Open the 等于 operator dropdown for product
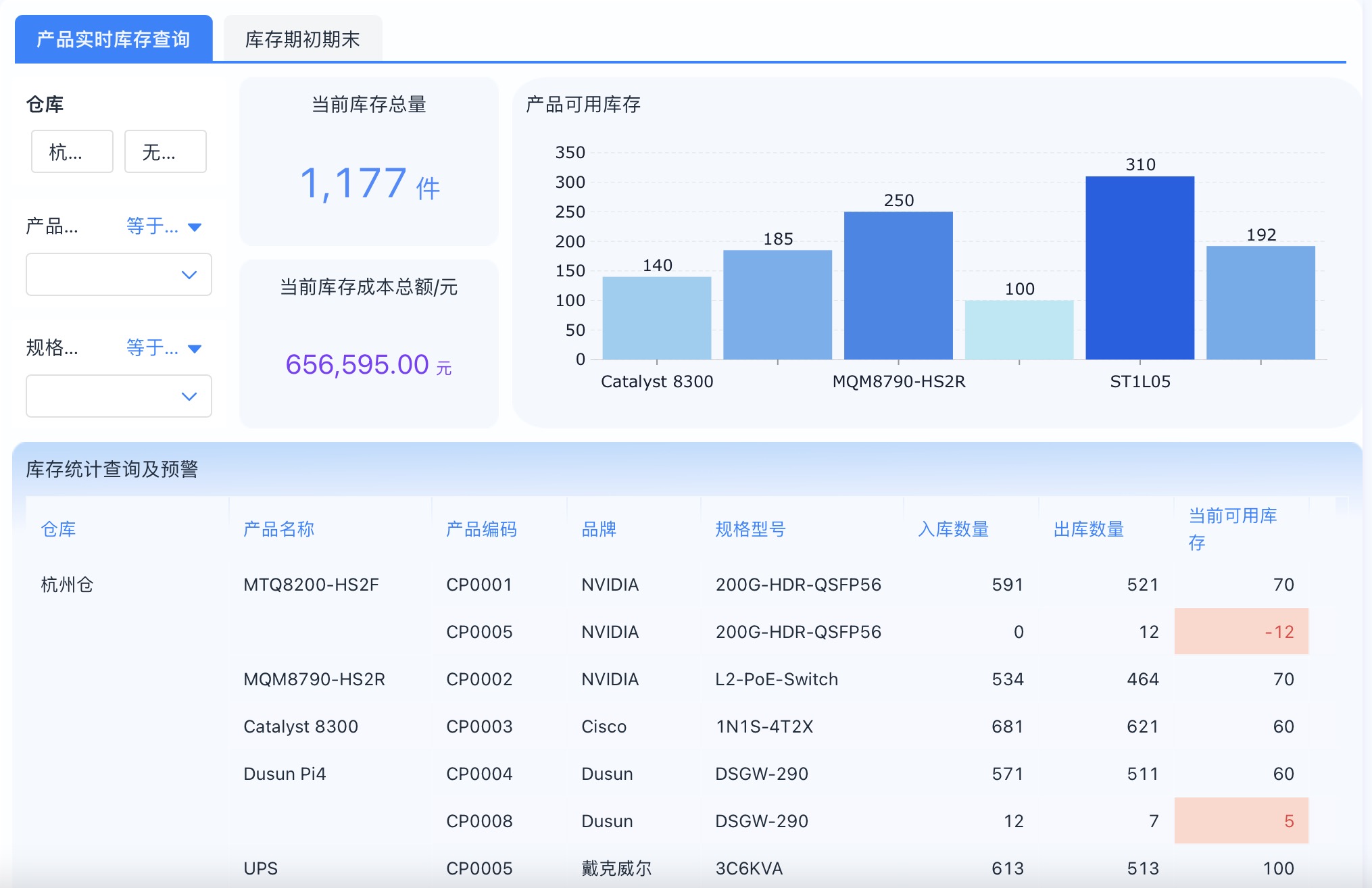This screenshot has height=888, width=1372. (x=164, y=226)
